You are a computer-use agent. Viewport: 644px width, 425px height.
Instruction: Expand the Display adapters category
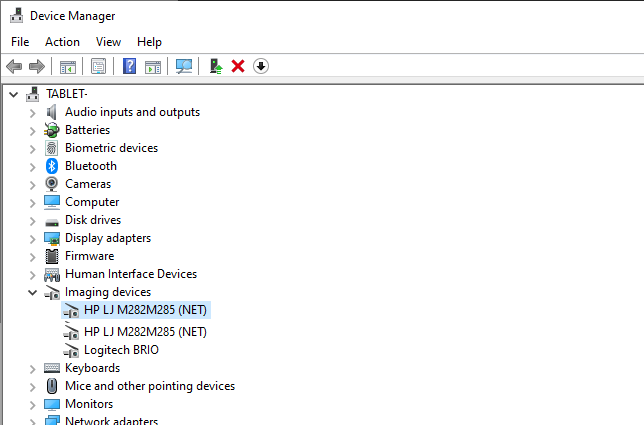[32, 239]
